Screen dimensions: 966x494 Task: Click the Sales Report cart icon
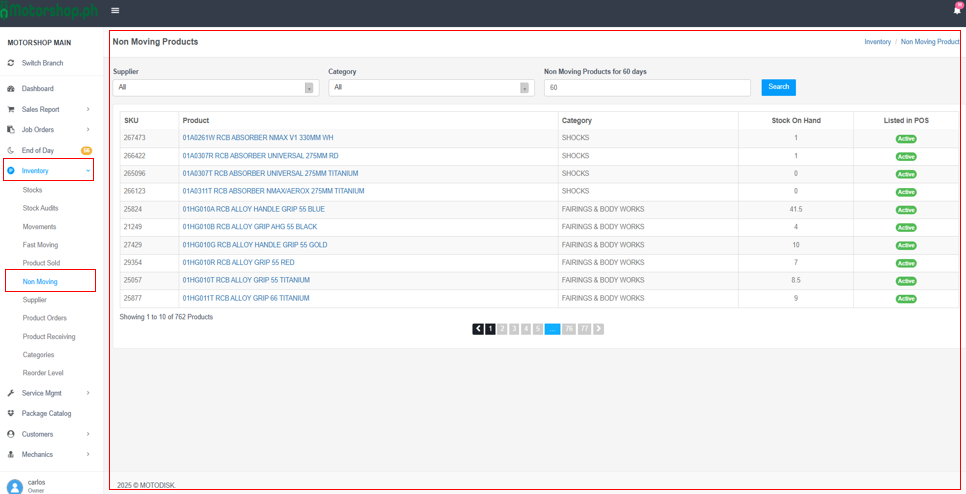11,109
